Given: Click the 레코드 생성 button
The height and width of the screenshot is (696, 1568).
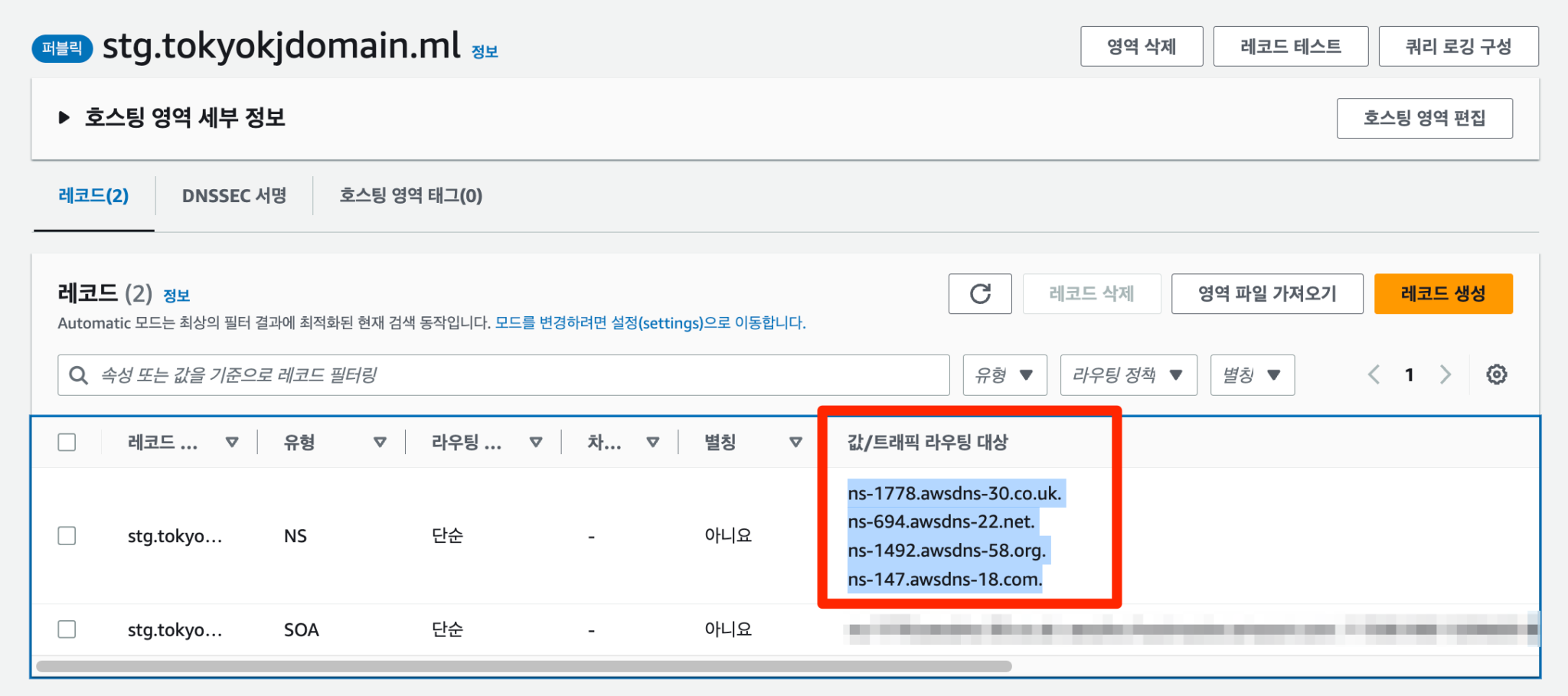Looking at the screenshot, I should 1443,293.
